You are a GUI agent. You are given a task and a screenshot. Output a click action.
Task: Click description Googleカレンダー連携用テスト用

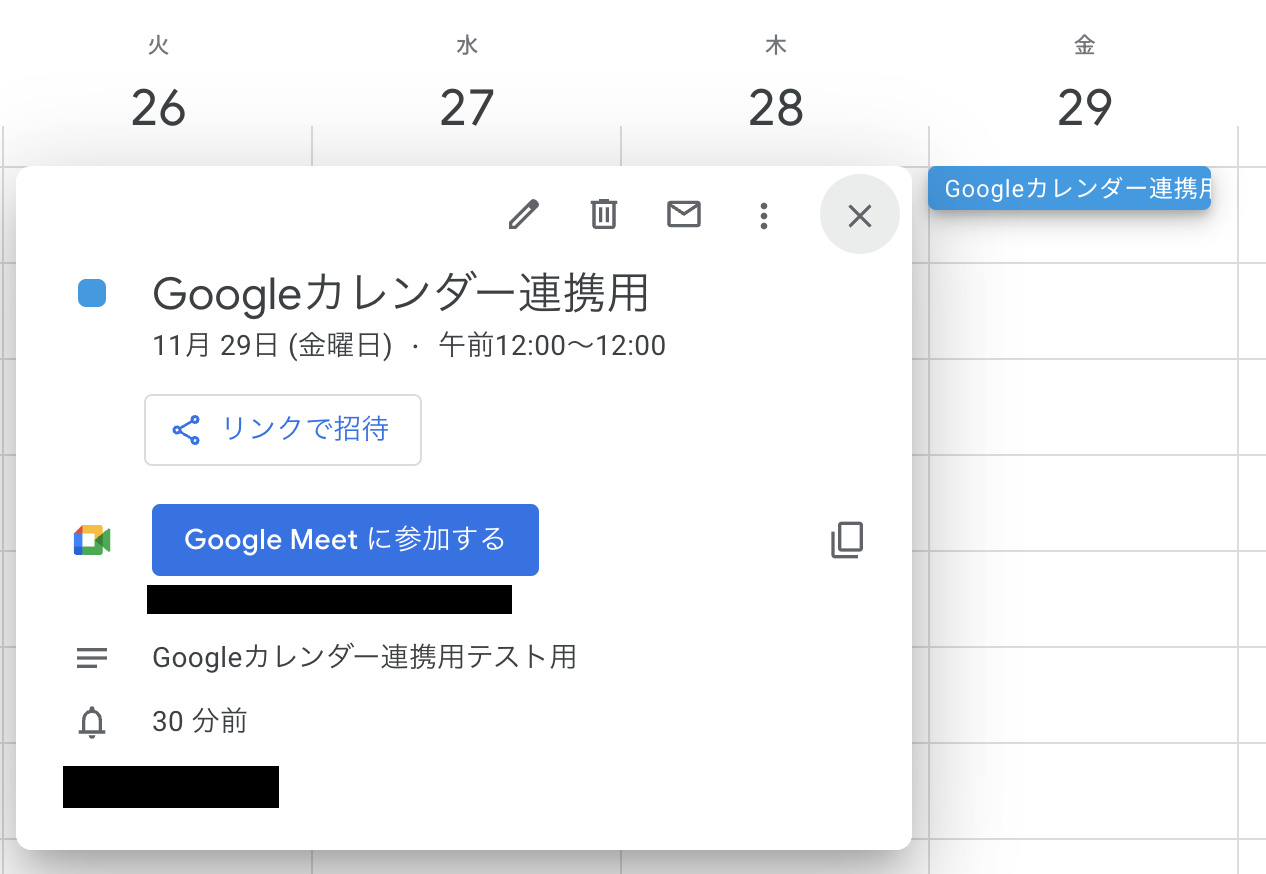point(364,657)
